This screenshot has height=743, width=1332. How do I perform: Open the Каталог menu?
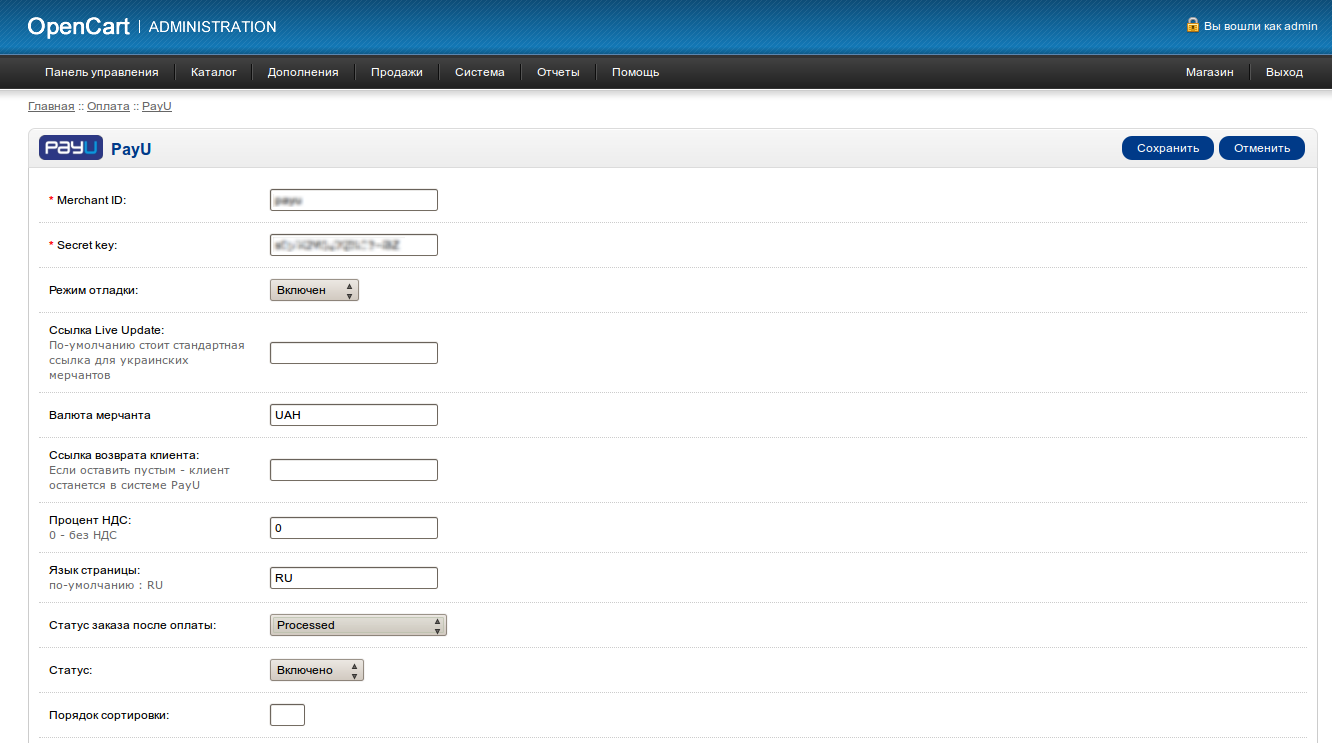[214, 72]
